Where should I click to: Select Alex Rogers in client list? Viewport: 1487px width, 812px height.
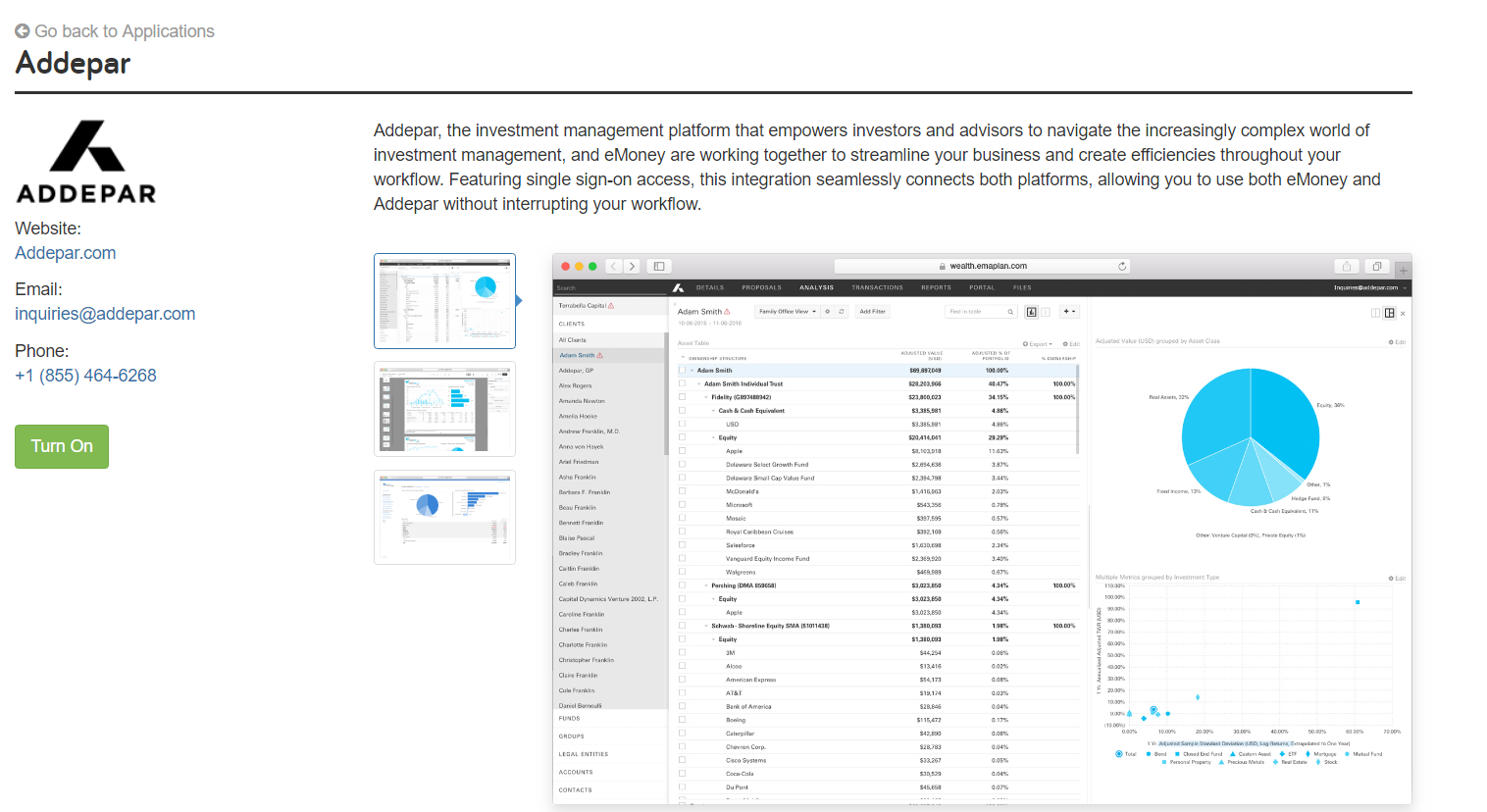pos(609,386)
